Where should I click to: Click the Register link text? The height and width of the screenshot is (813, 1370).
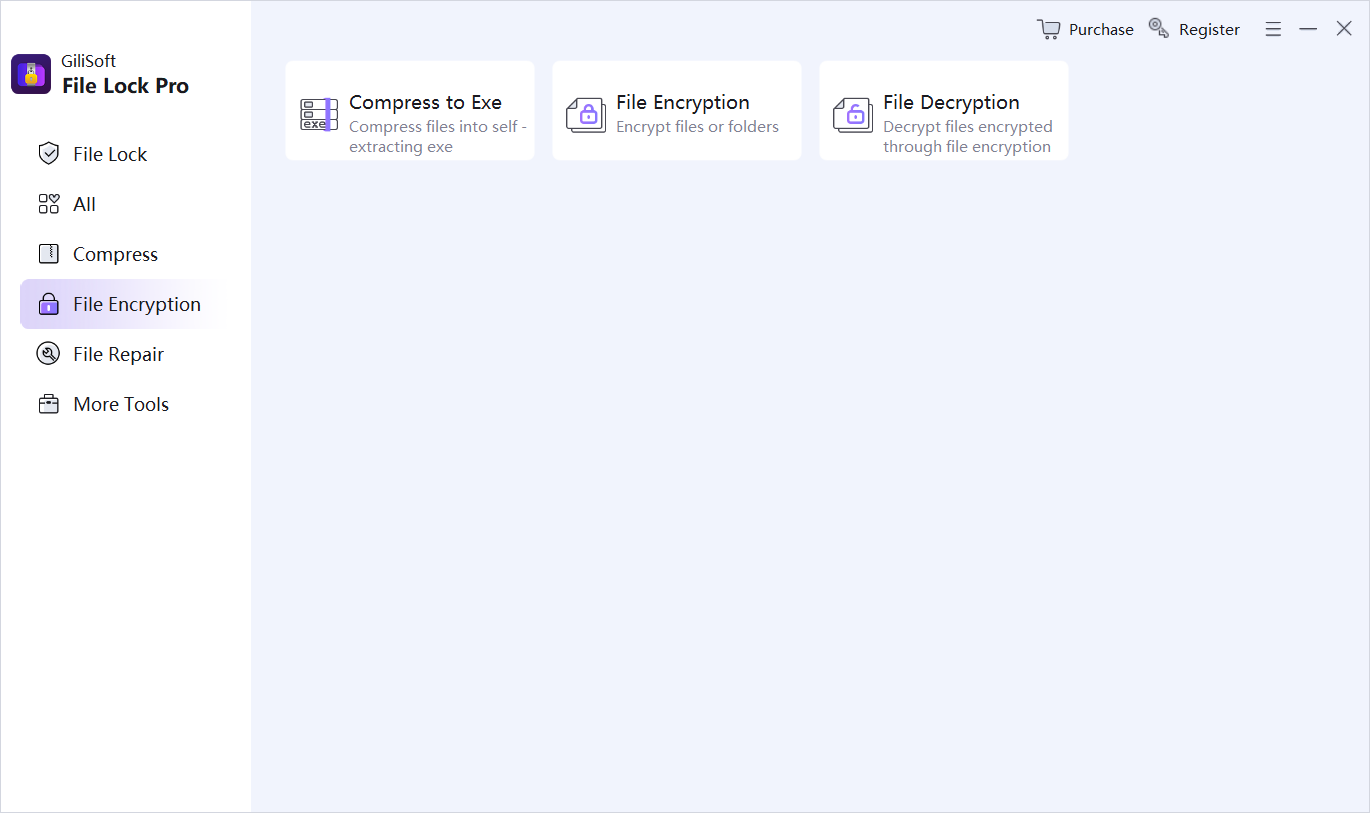[x=1209, y=30]
